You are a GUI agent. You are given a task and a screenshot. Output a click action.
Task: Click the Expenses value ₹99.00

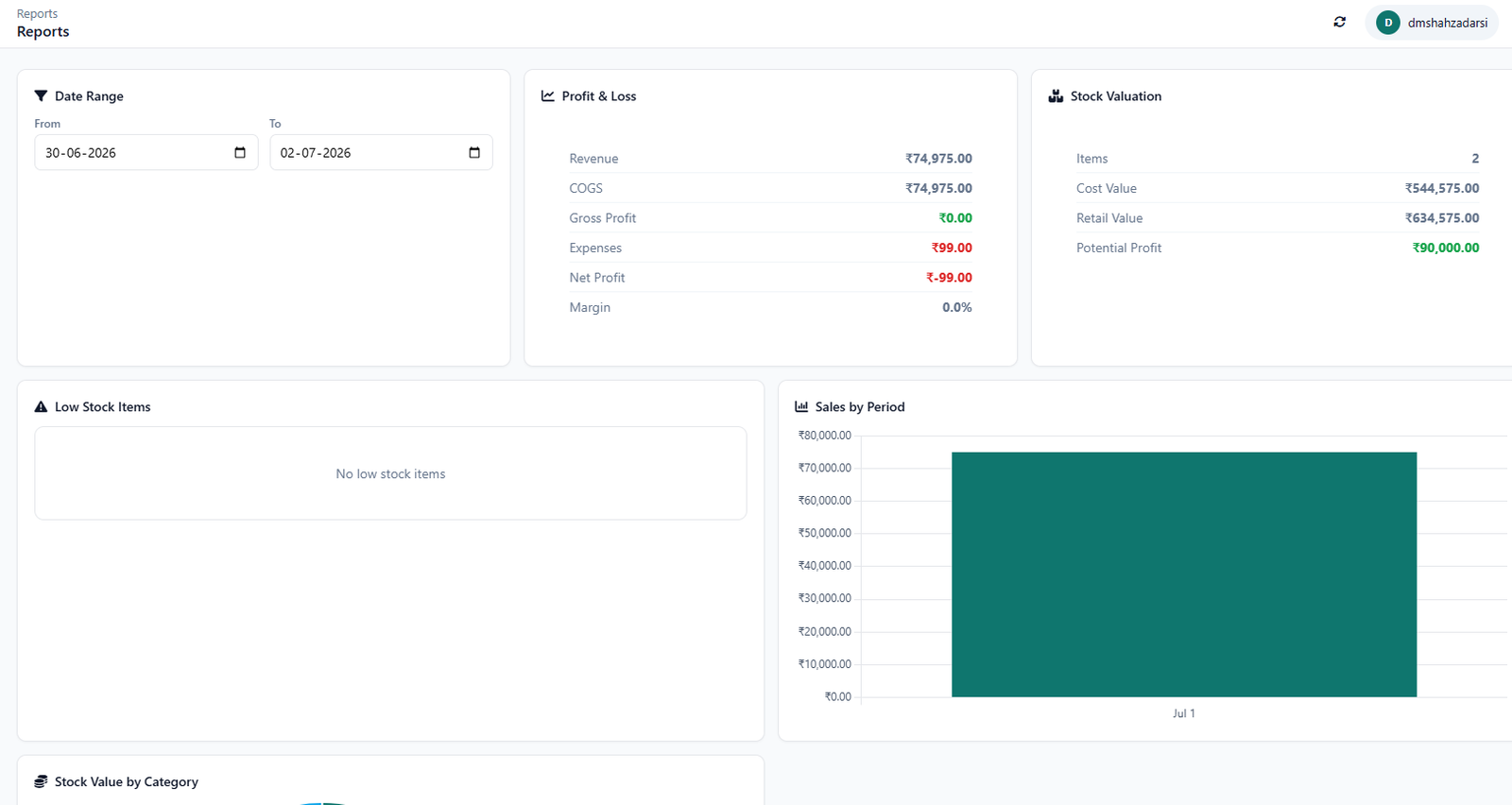[952, 248]
